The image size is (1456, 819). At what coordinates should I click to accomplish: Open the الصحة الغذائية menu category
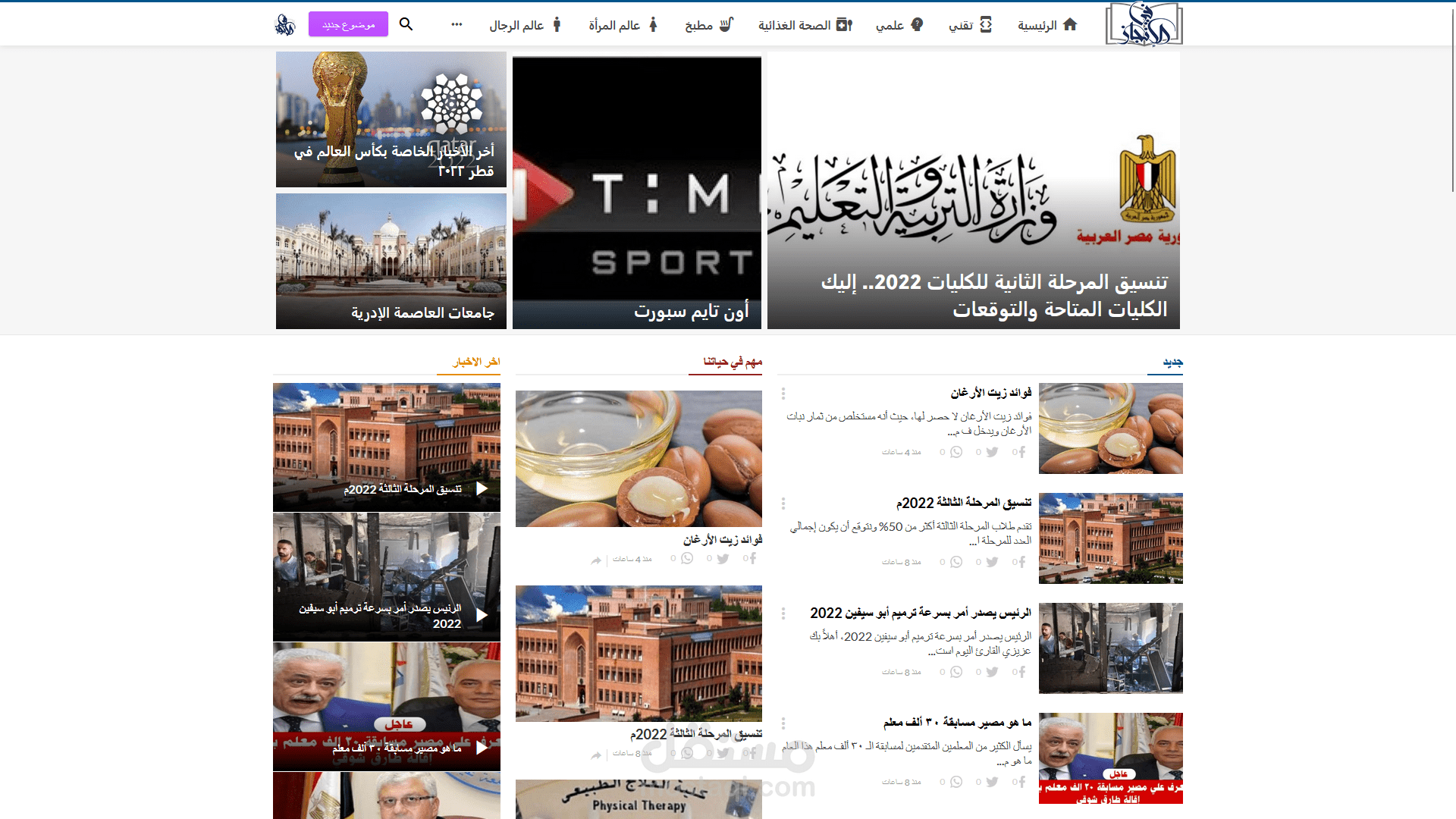[805, 25]
